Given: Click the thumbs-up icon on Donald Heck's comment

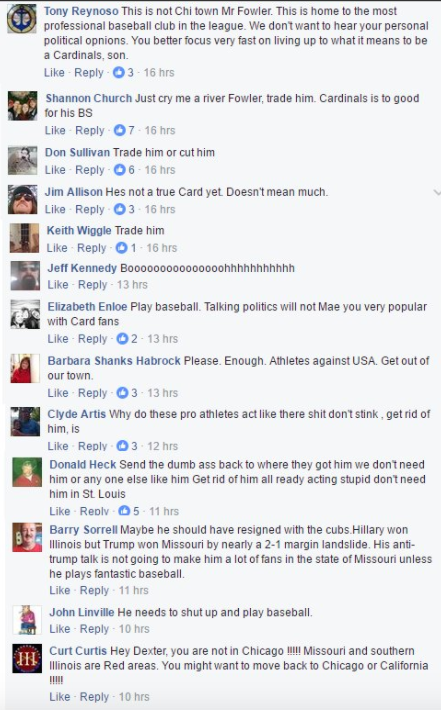Looking at the screenshot, I should [124, 511].
